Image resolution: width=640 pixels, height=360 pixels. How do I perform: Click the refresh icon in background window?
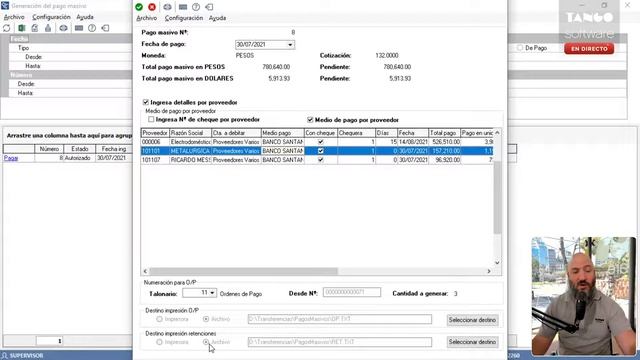click(7, 28)
